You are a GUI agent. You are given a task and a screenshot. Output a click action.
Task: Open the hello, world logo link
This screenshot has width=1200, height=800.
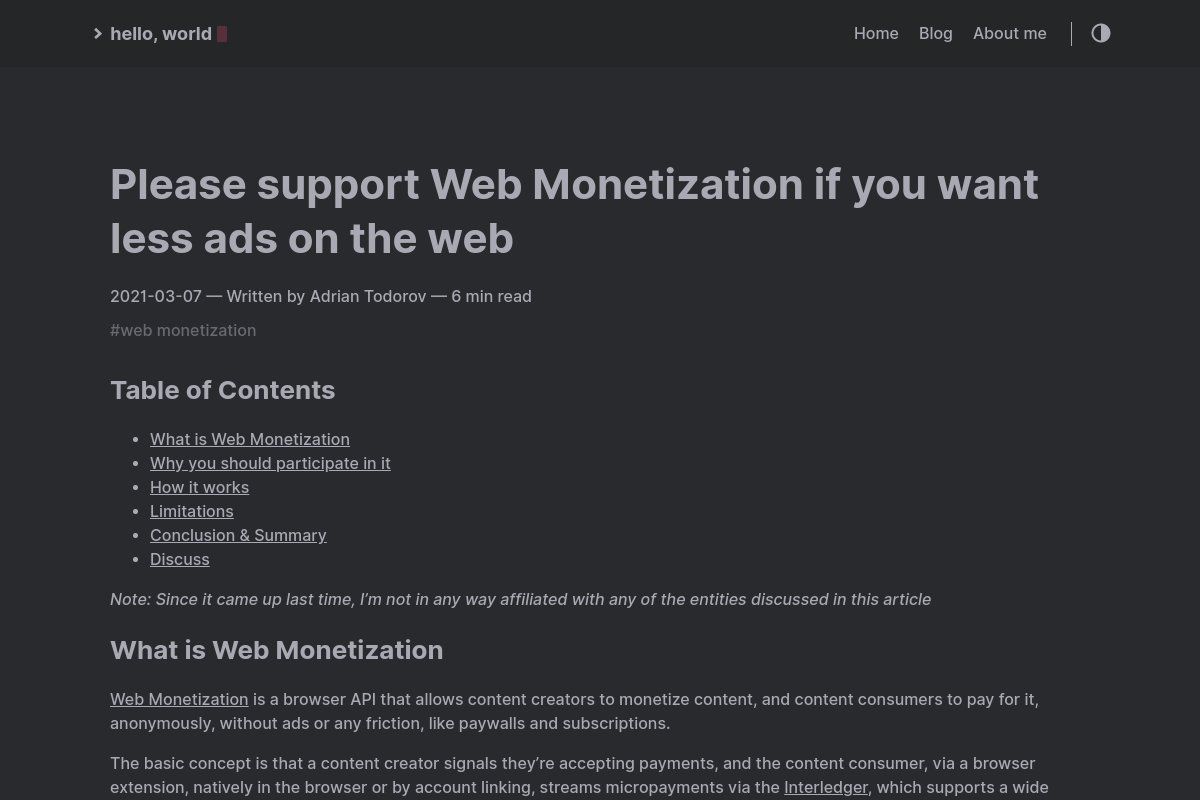(x=161, y=34)
